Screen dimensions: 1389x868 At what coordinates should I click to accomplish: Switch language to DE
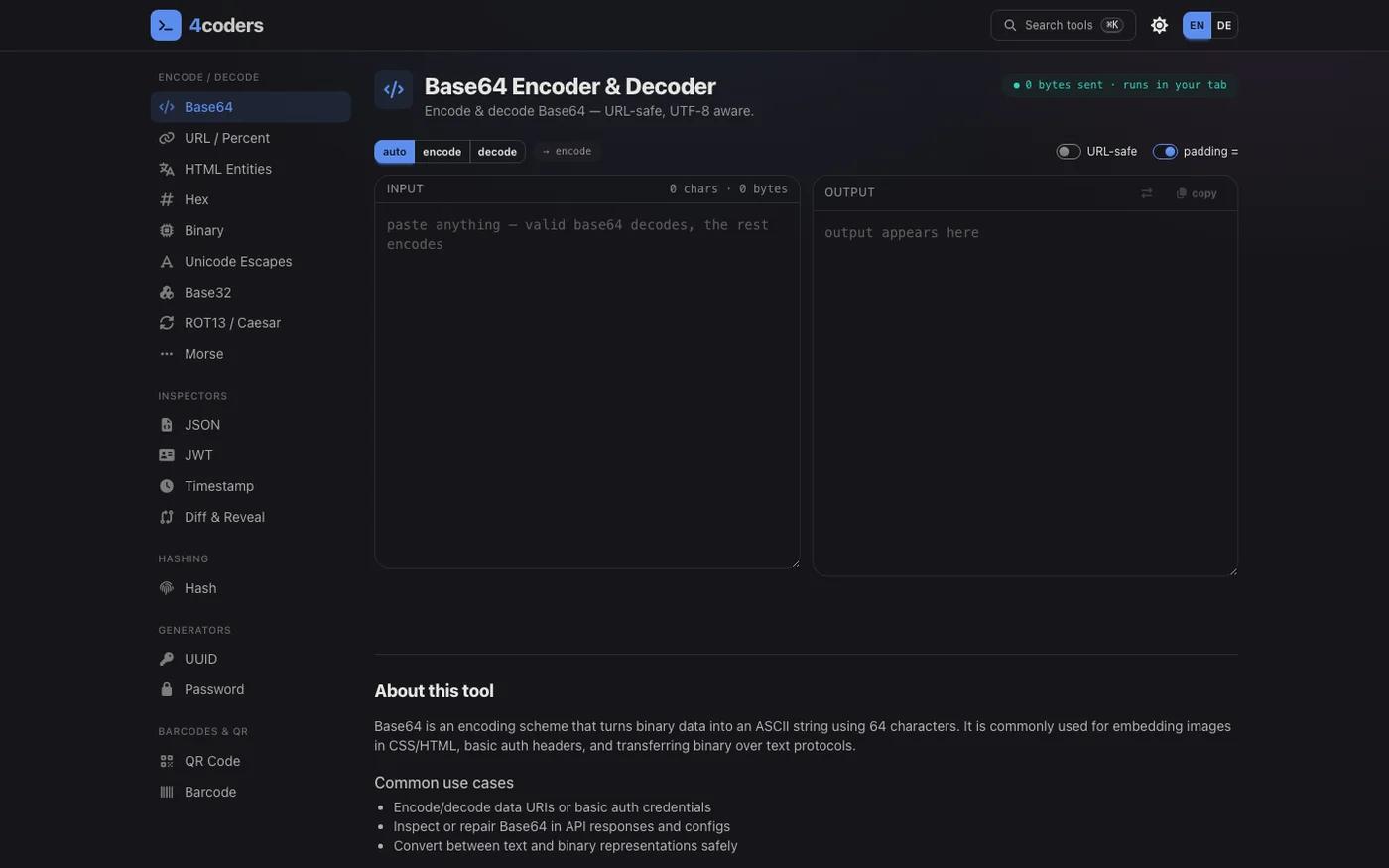(x=1224, y=25)
